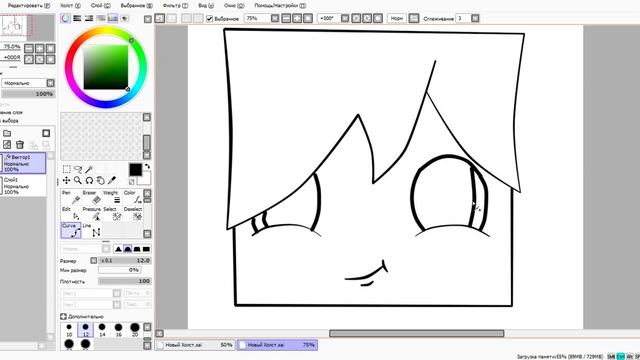Select the Pressure tool
This screenshot has height=360, width=640.
91,213
